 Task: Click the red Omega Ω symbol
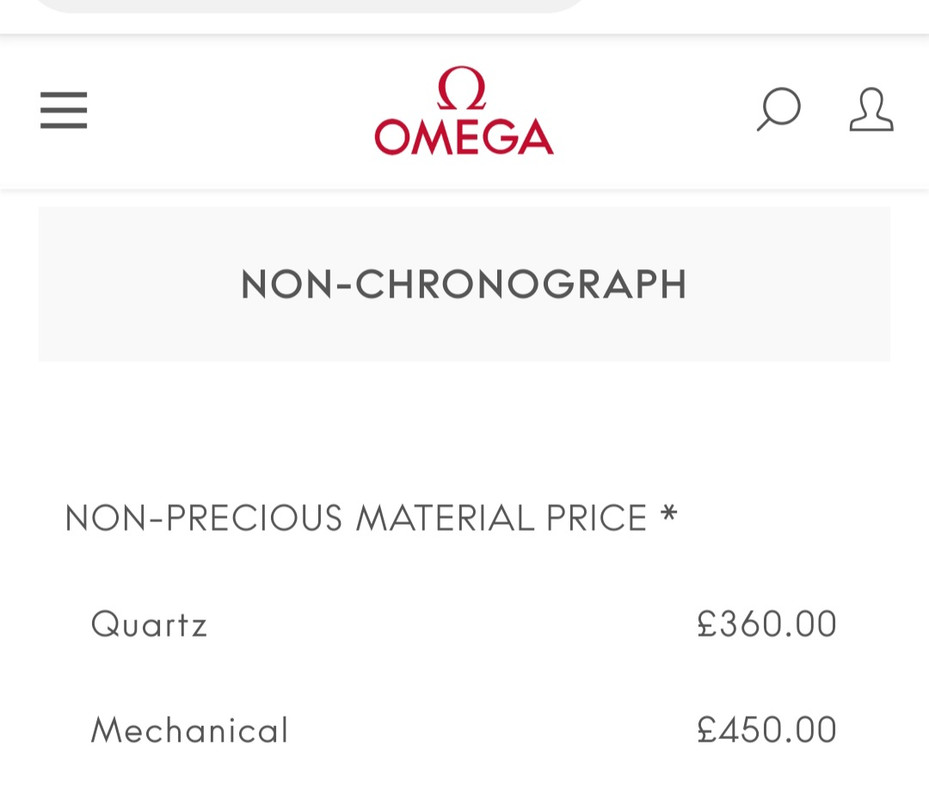click(462, 88)
